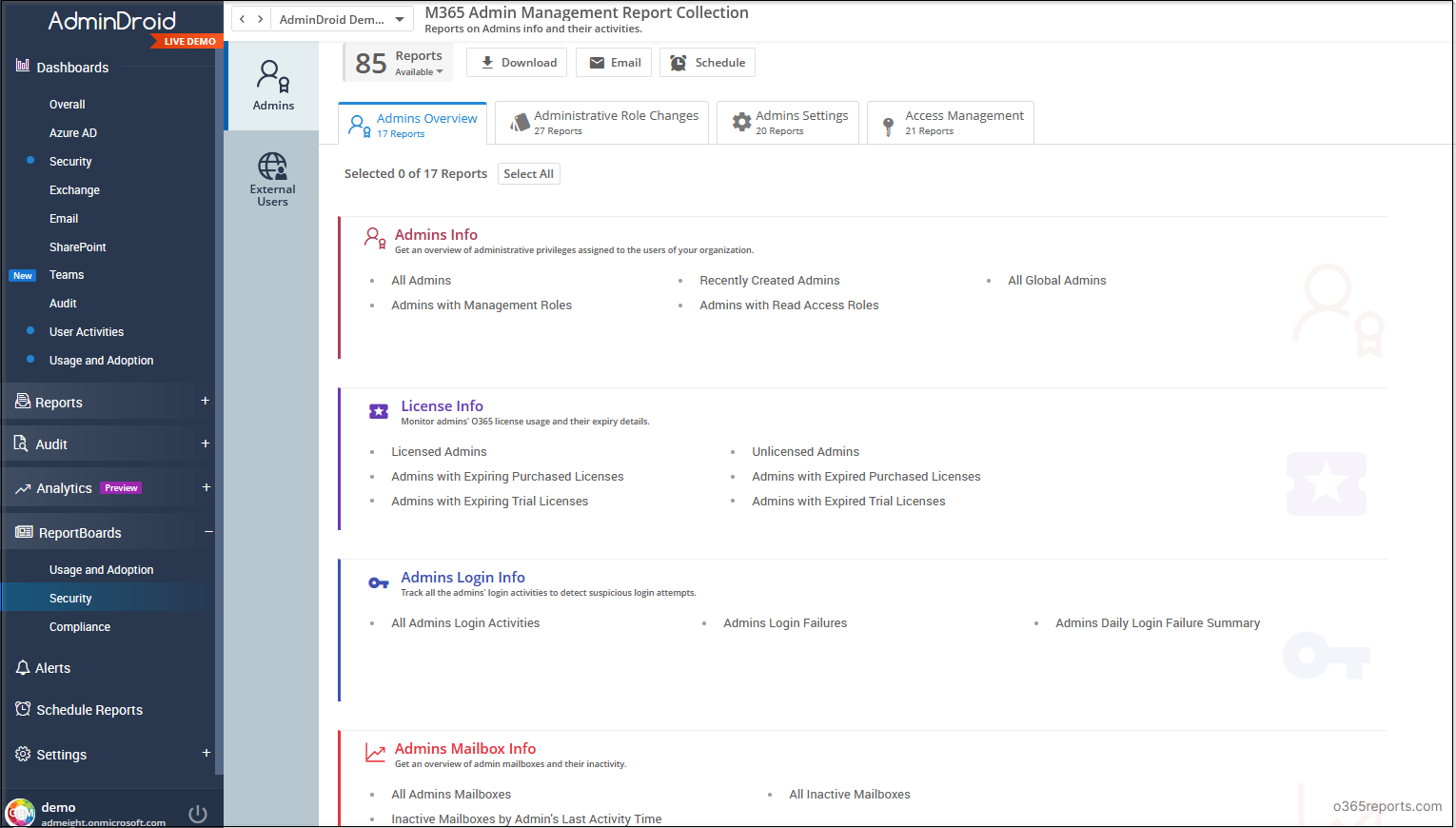Expand the Analytics section plus
This screenshot has height=828, width=1456.
tap(205, 487)
